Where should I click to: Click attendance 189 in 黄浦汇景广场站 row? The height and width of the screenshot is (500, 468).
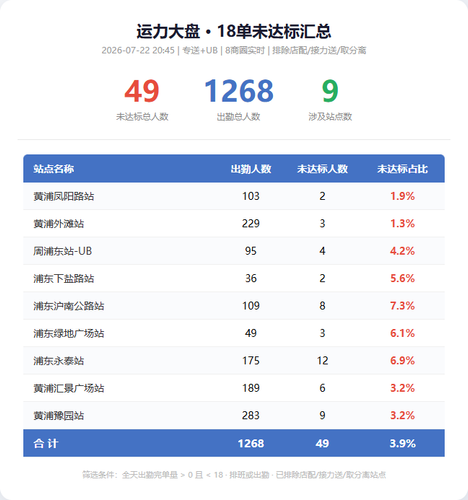tap(251, 388)
